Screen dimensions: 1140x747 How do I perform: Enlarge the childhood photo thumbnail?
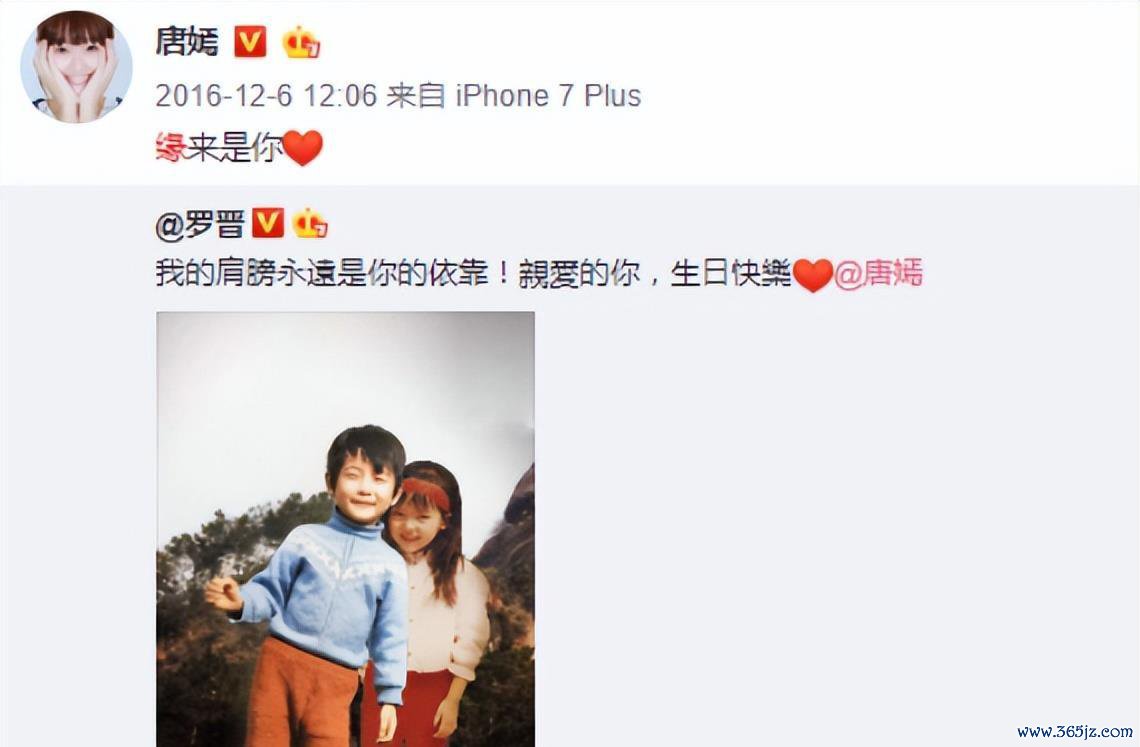coord(345,530)
